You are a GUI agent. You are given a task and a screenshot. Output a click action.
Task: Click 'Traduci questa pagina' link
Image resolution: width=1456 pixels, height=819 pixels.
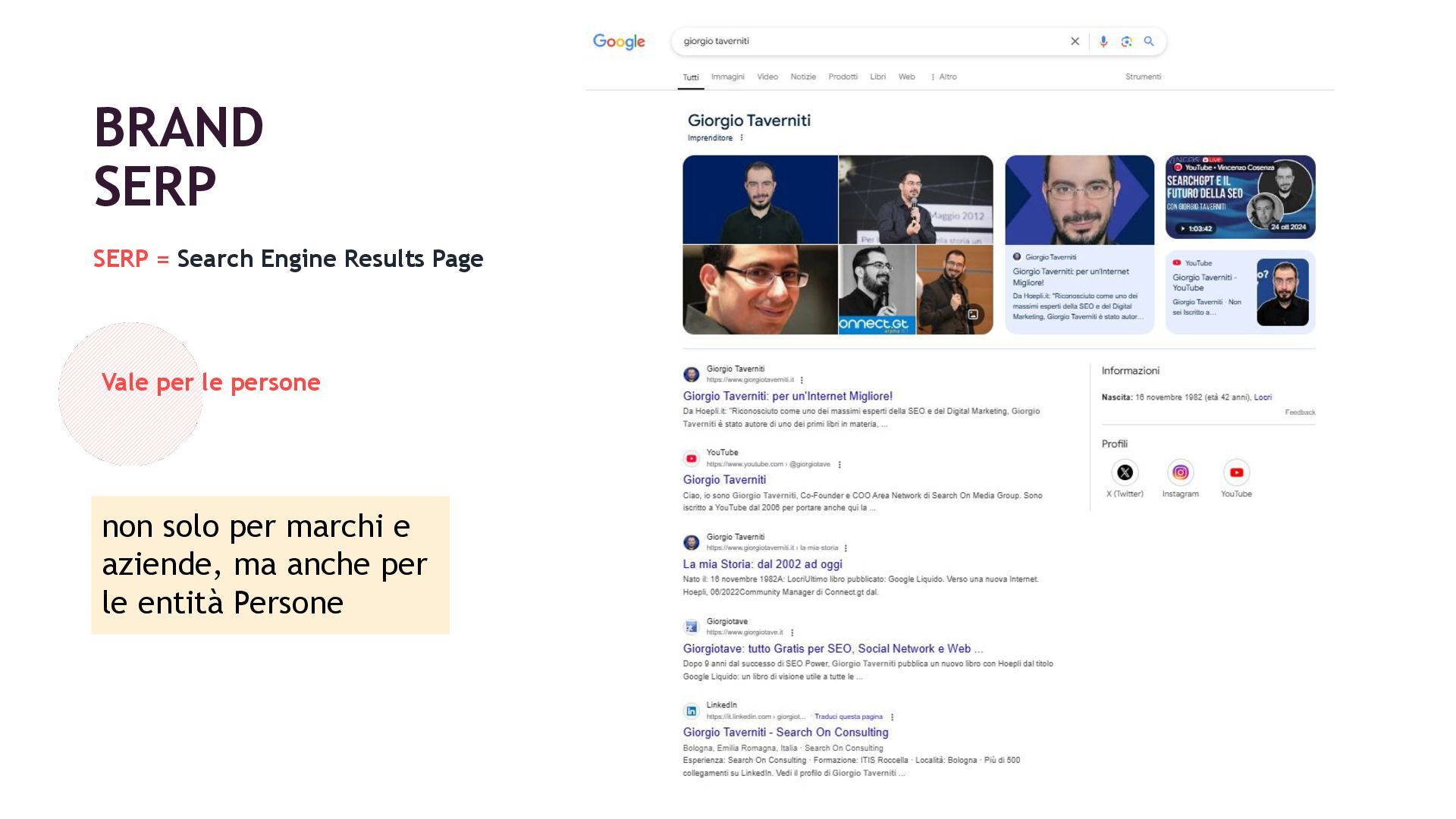(848, 717)
